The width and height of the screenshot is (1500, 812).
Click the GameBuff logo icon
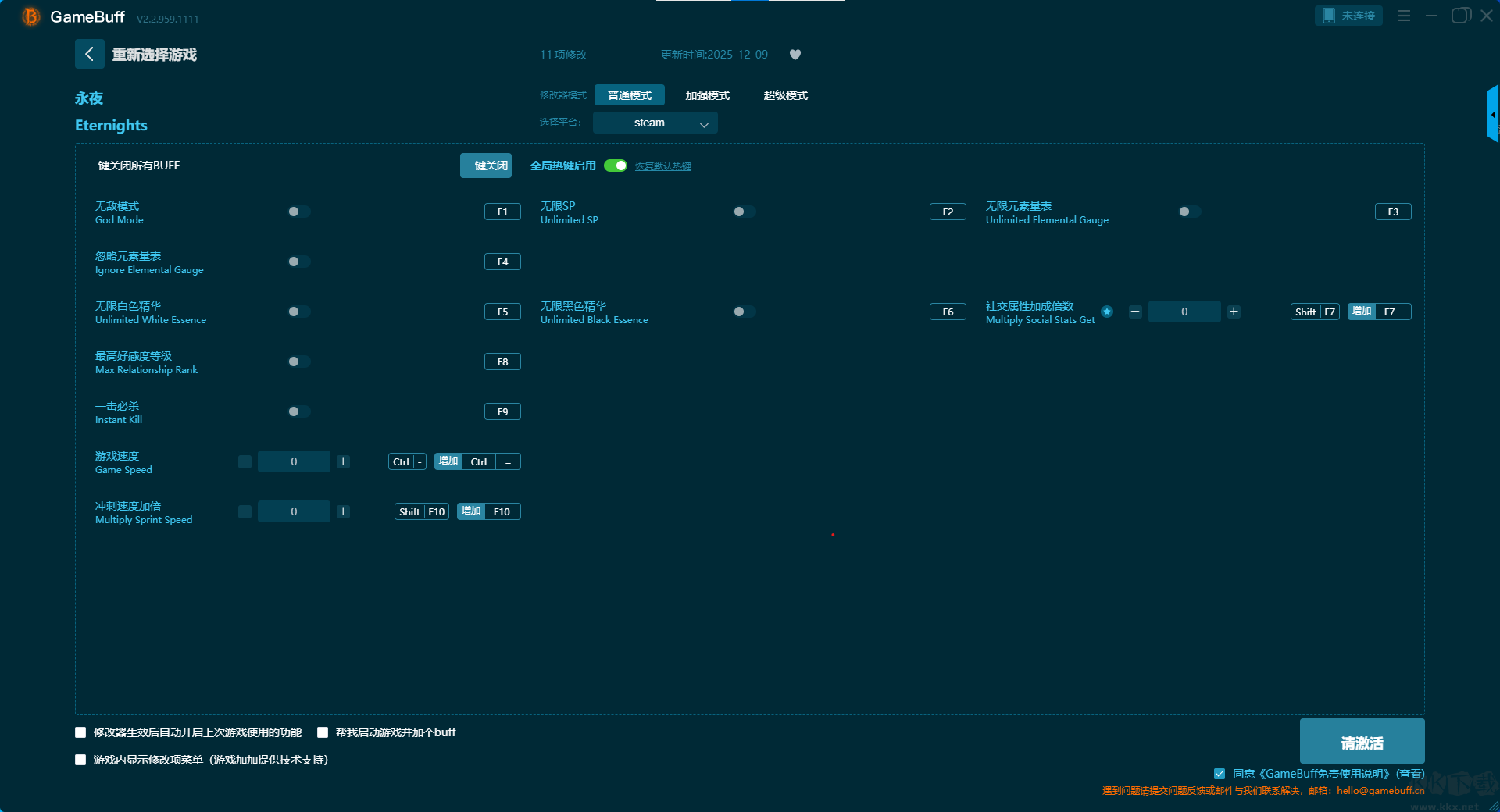[31, 16]
